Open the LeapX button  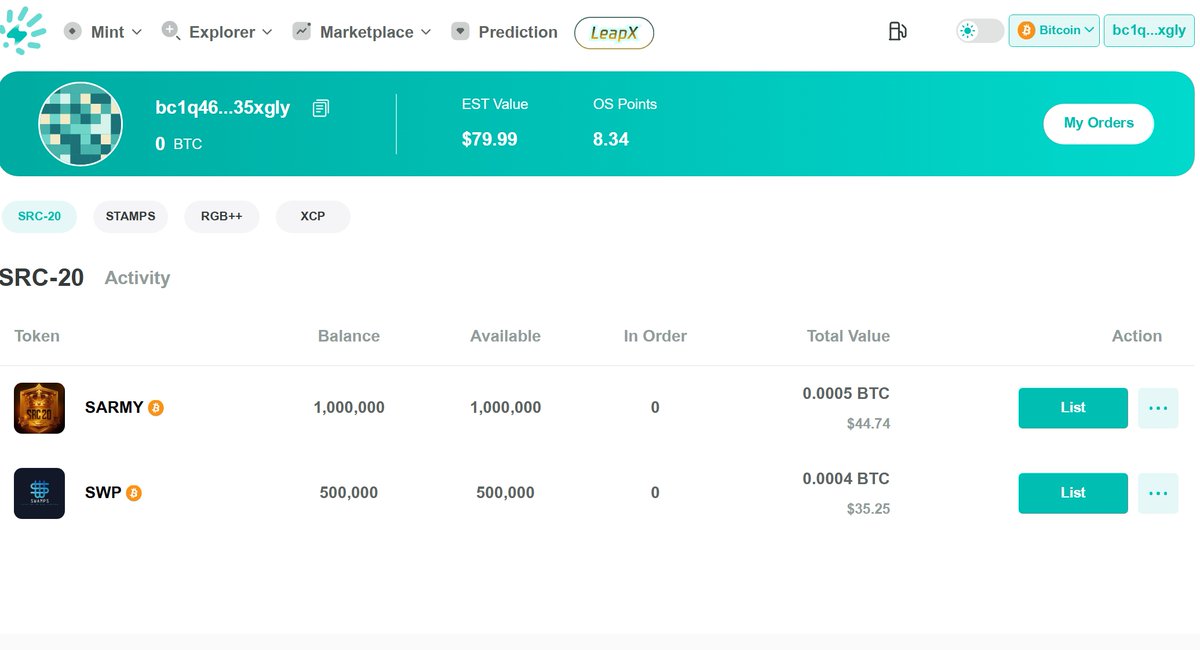(614, 33)
